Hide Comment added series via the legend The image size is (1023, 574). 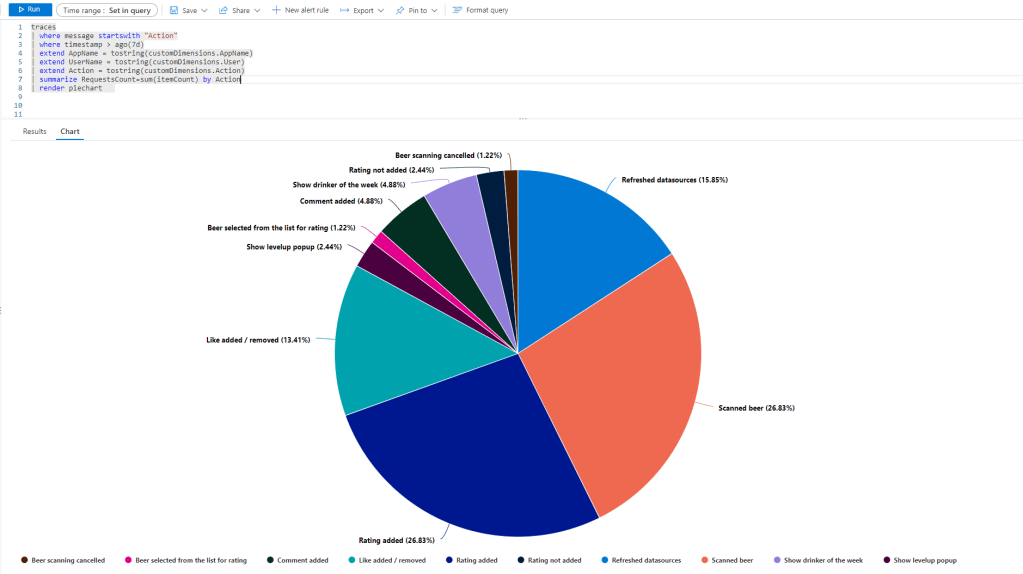(298, 560)
